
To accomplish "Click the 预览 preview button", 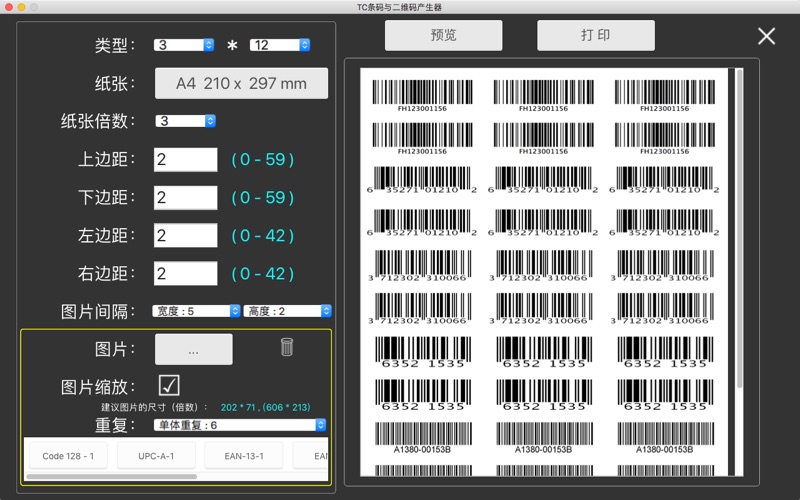I will (443, 35).
